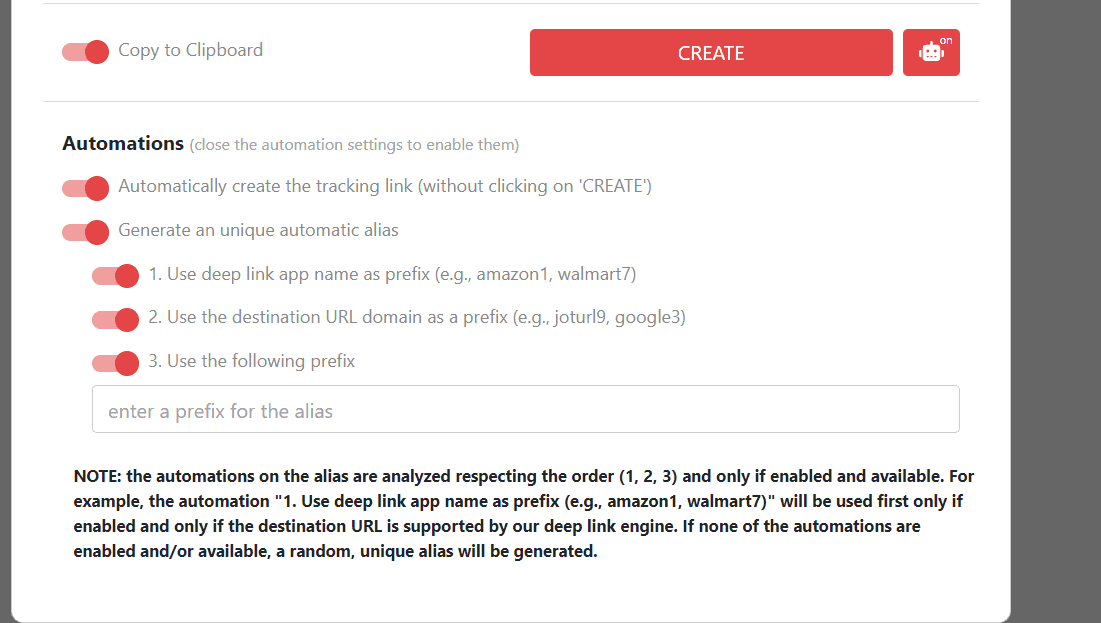Viewport: 1101px width, 623px height.
Task: Click the bold NOTE paragraph text
Action: click(523, 513)
